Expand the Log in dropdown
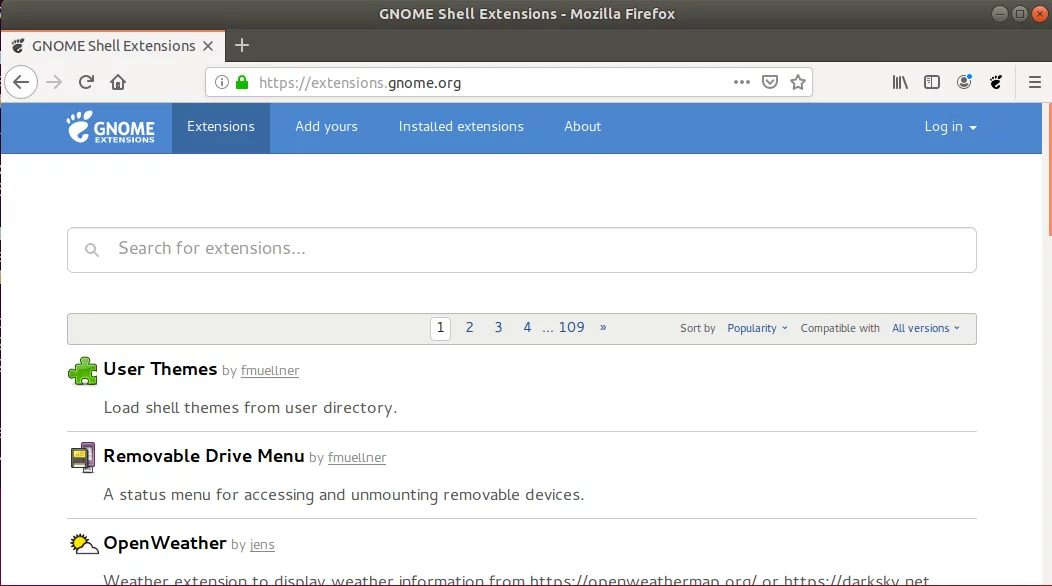 950,127
